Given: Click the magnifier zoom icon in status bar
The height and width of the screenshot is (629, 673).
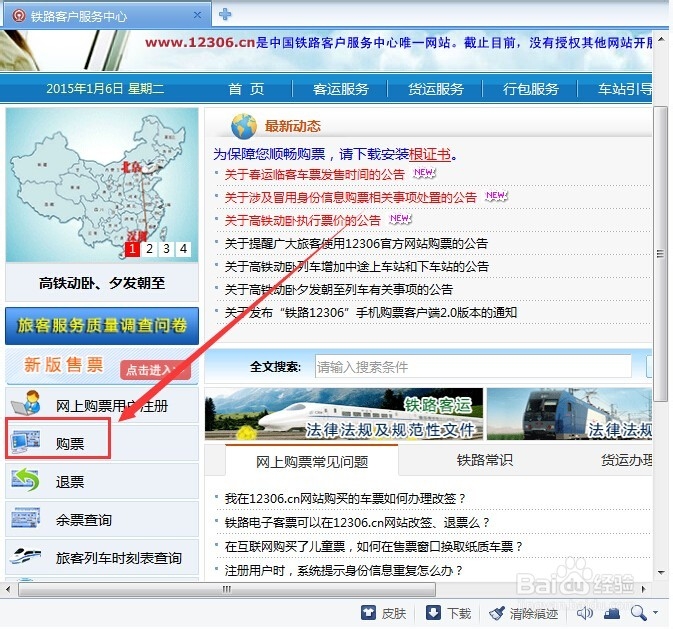Looking at the screenshot, I should tap(638, 613).
